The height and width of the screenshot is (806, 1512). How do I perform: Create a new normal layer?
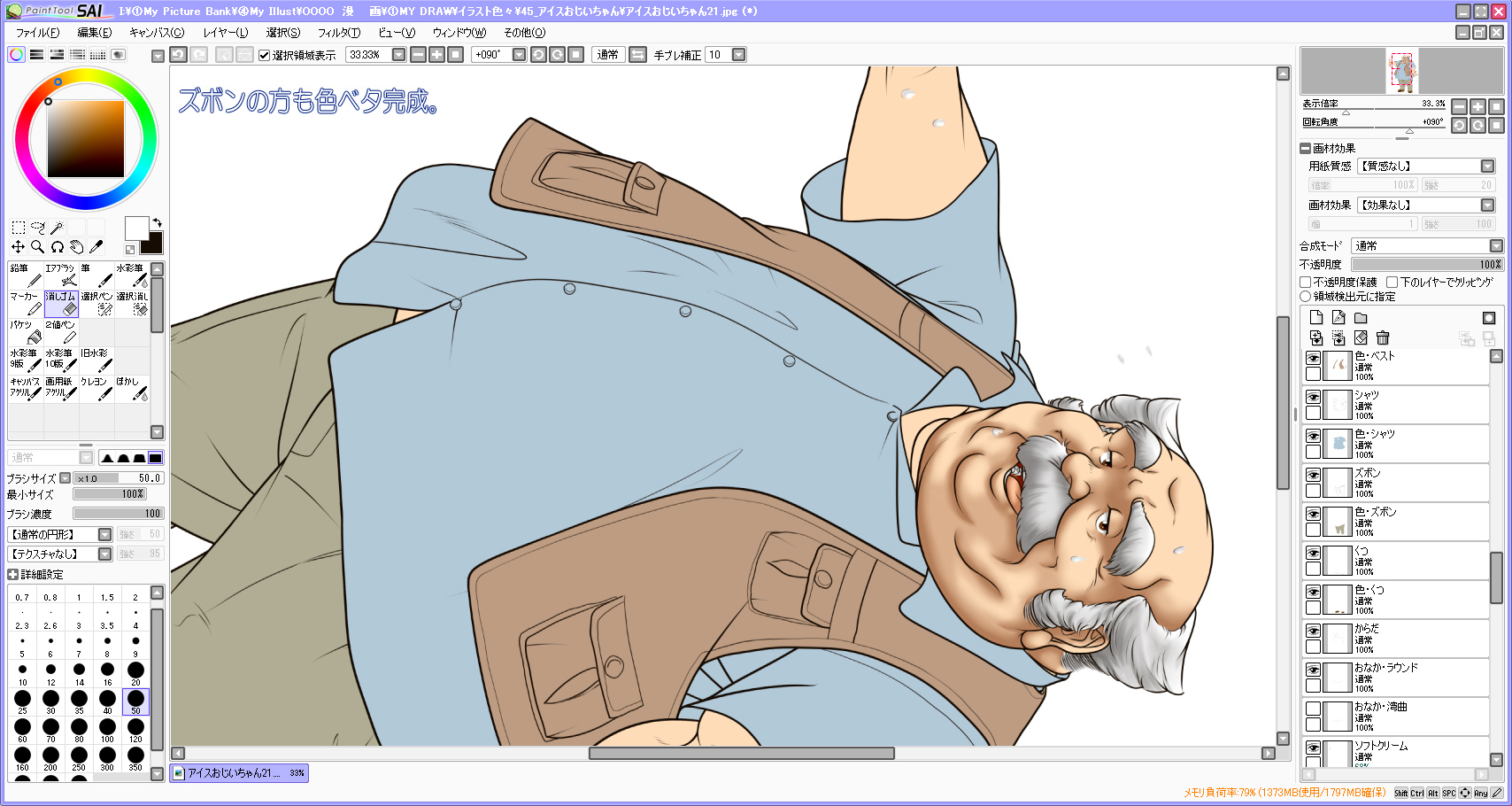click(1316, 318)
